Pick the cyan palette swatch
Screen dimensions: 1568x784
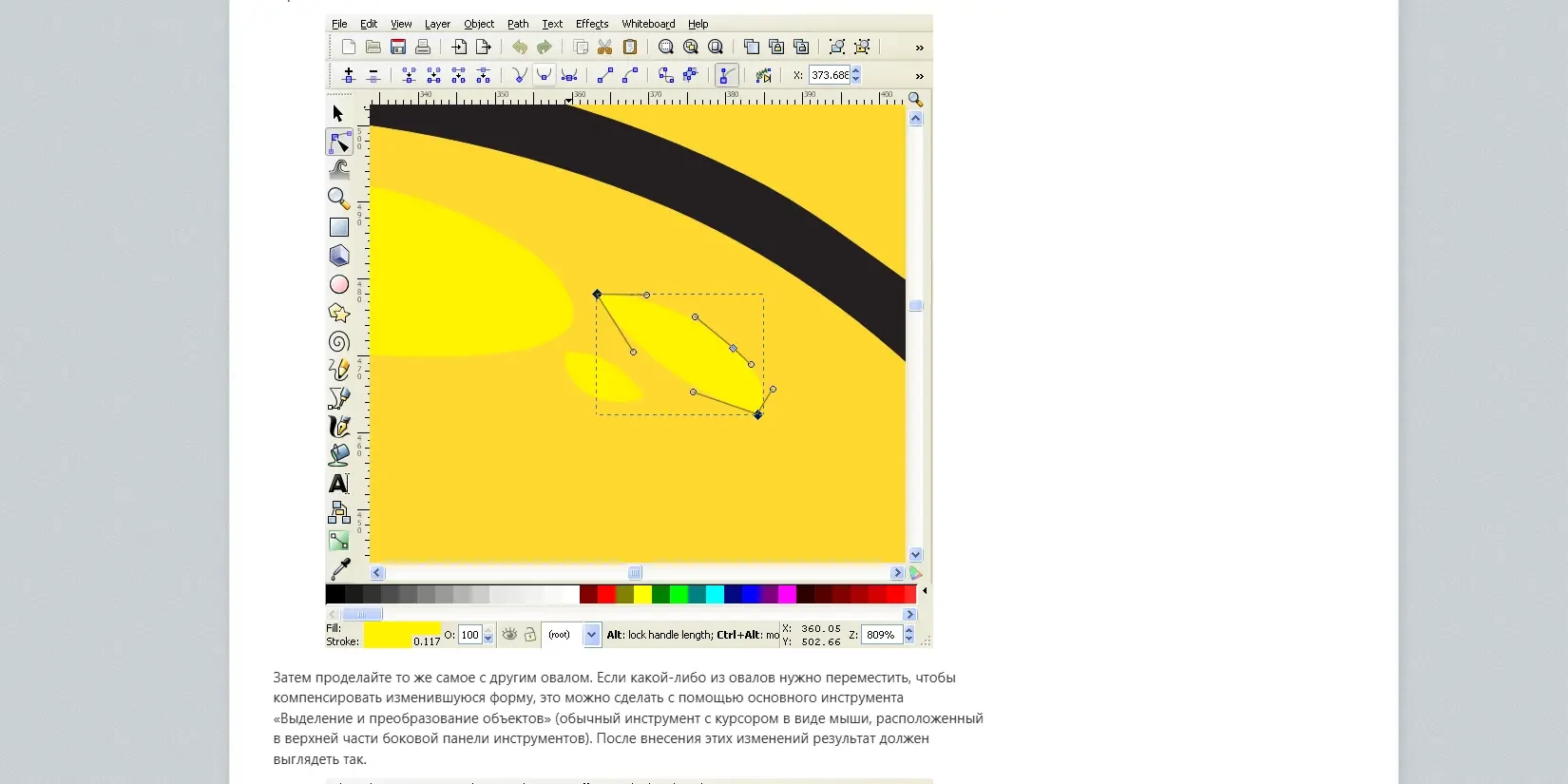715,594
